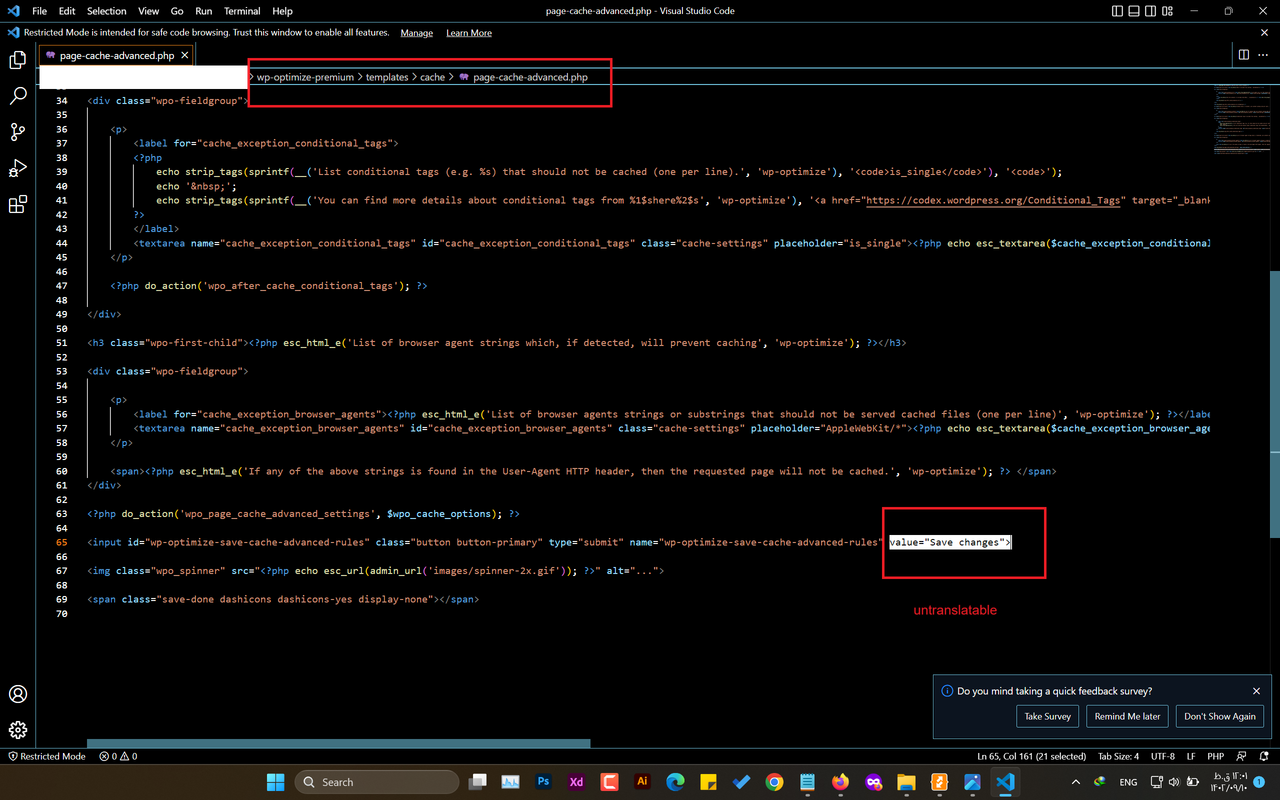Split the editor to the right
Image resolution: width=1280 pixels, height=800 pixels.
pos(1244,55)
